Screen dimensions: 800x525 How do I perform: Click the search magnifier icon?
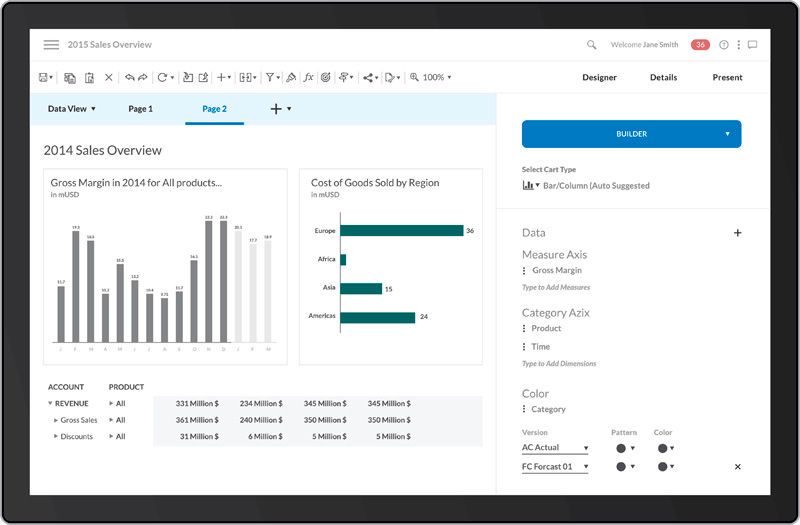click(592, 45)
